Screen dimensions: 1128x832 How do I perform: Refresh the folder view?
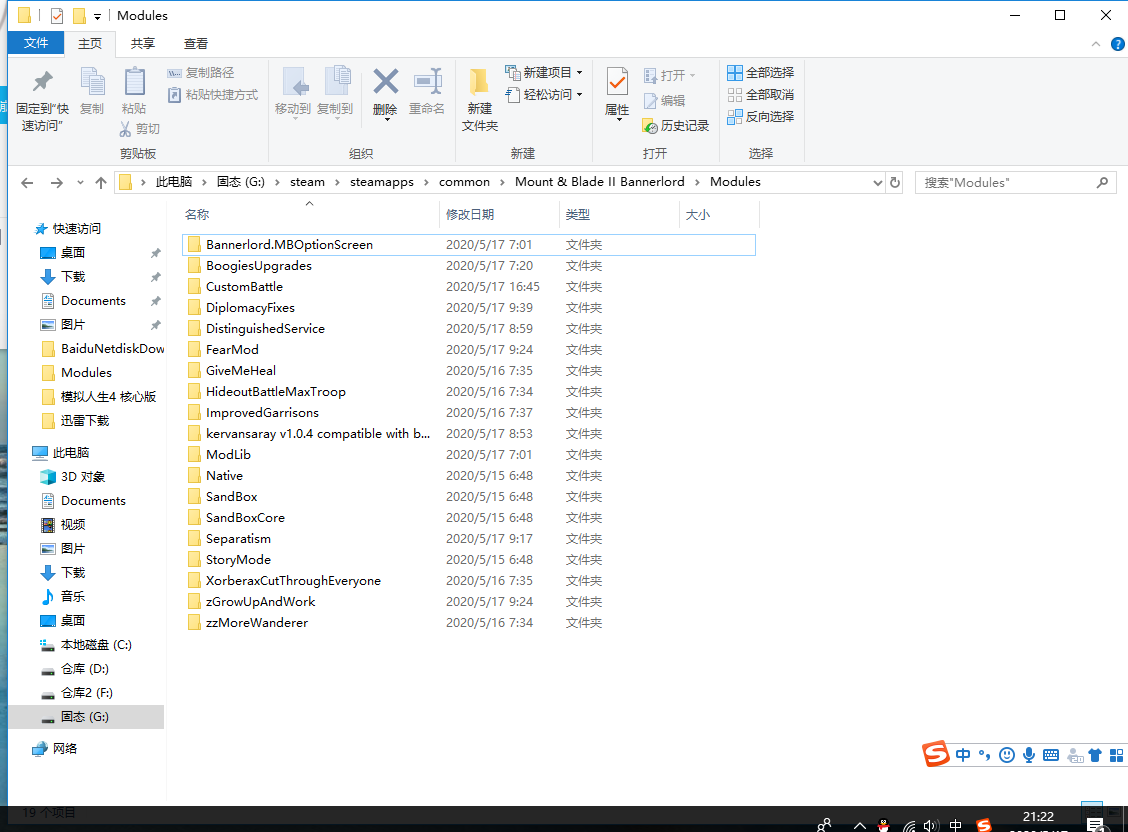coord(895,183)
